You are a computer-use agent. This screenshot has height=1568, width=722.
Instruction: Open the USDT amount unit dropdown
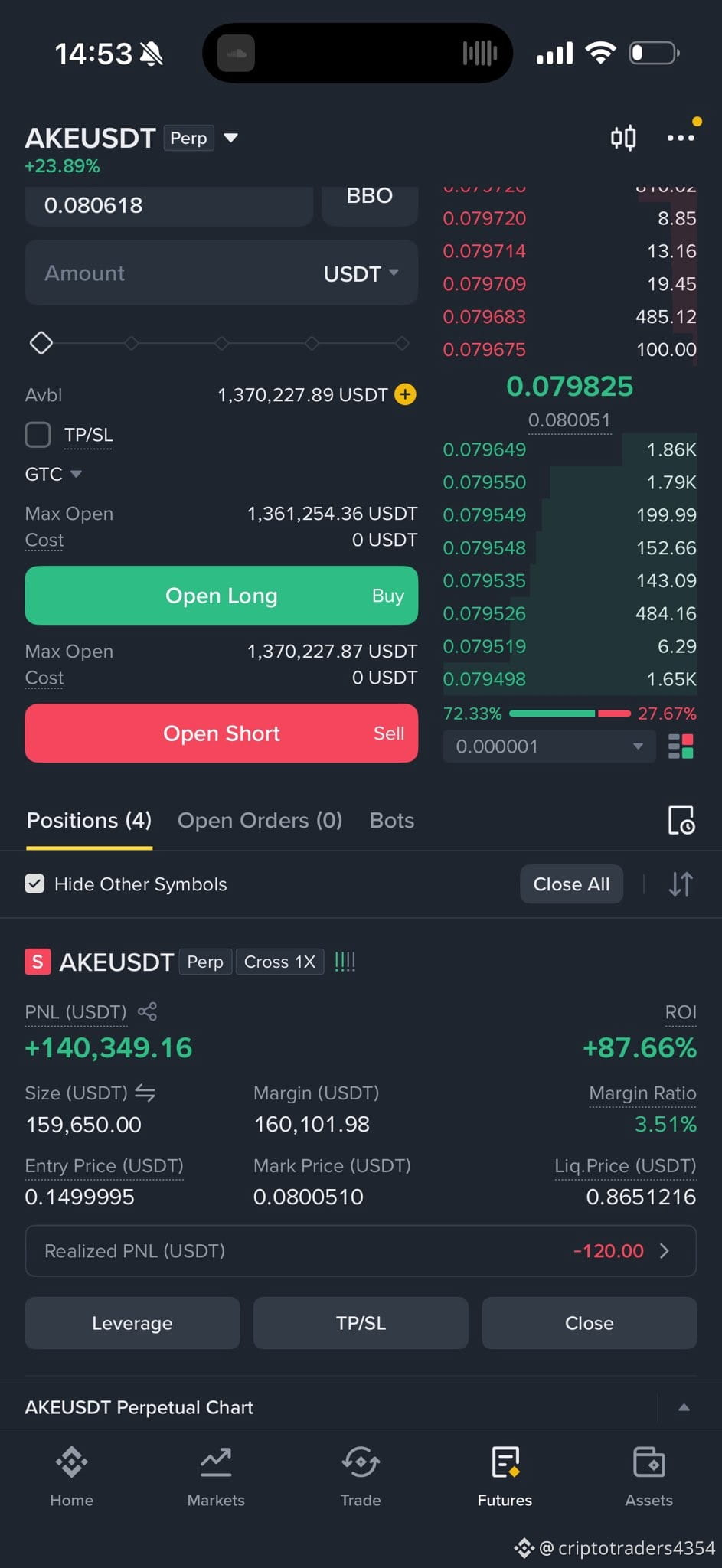point(361,273)
